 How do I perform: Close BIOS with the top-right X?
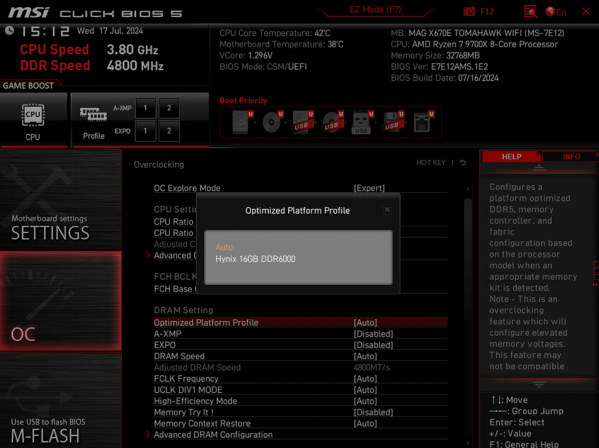tap(586, 11)
